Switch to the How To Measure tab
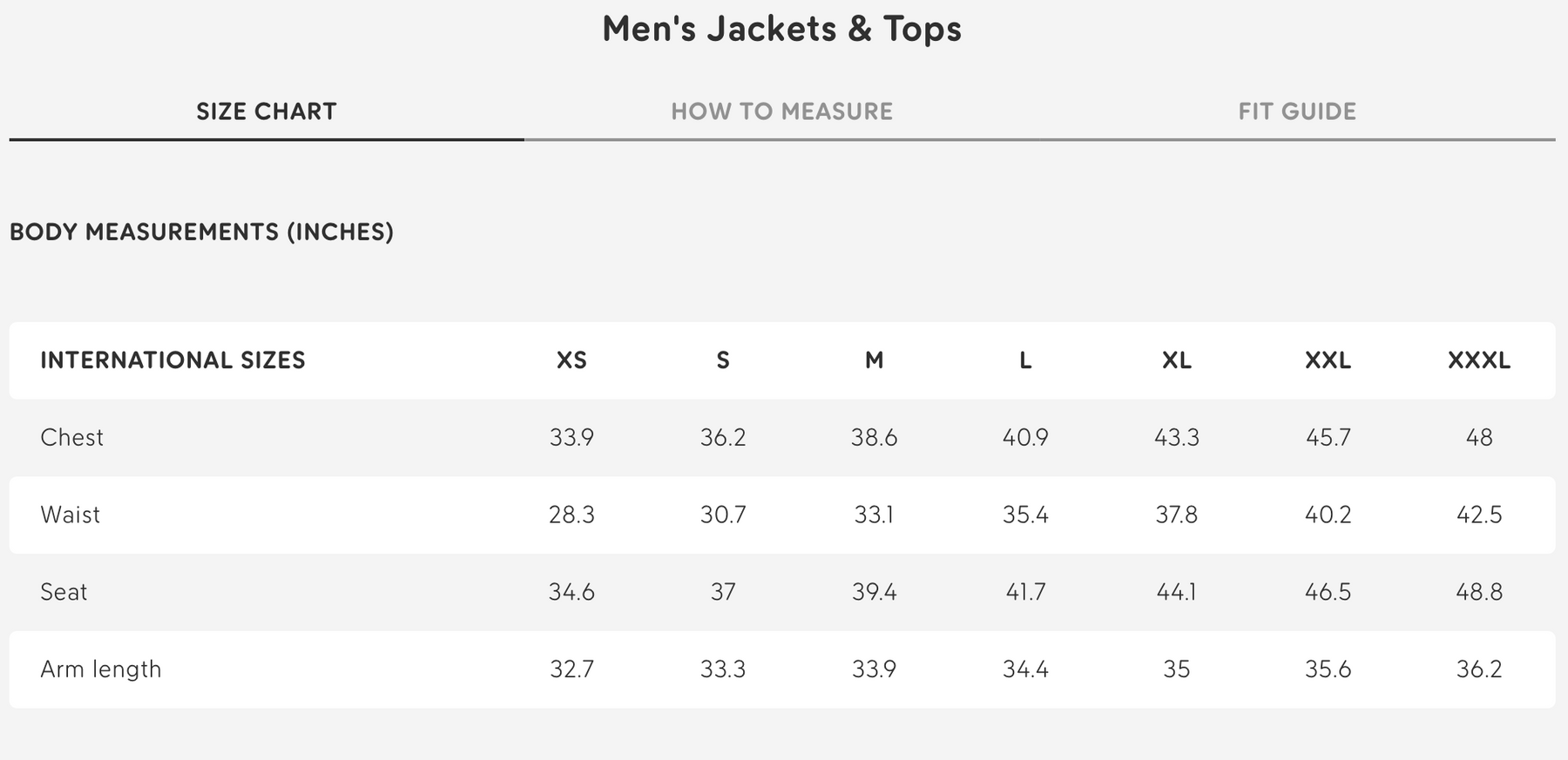Viewport: 1568px width, 760px height. tap(781, 111)
